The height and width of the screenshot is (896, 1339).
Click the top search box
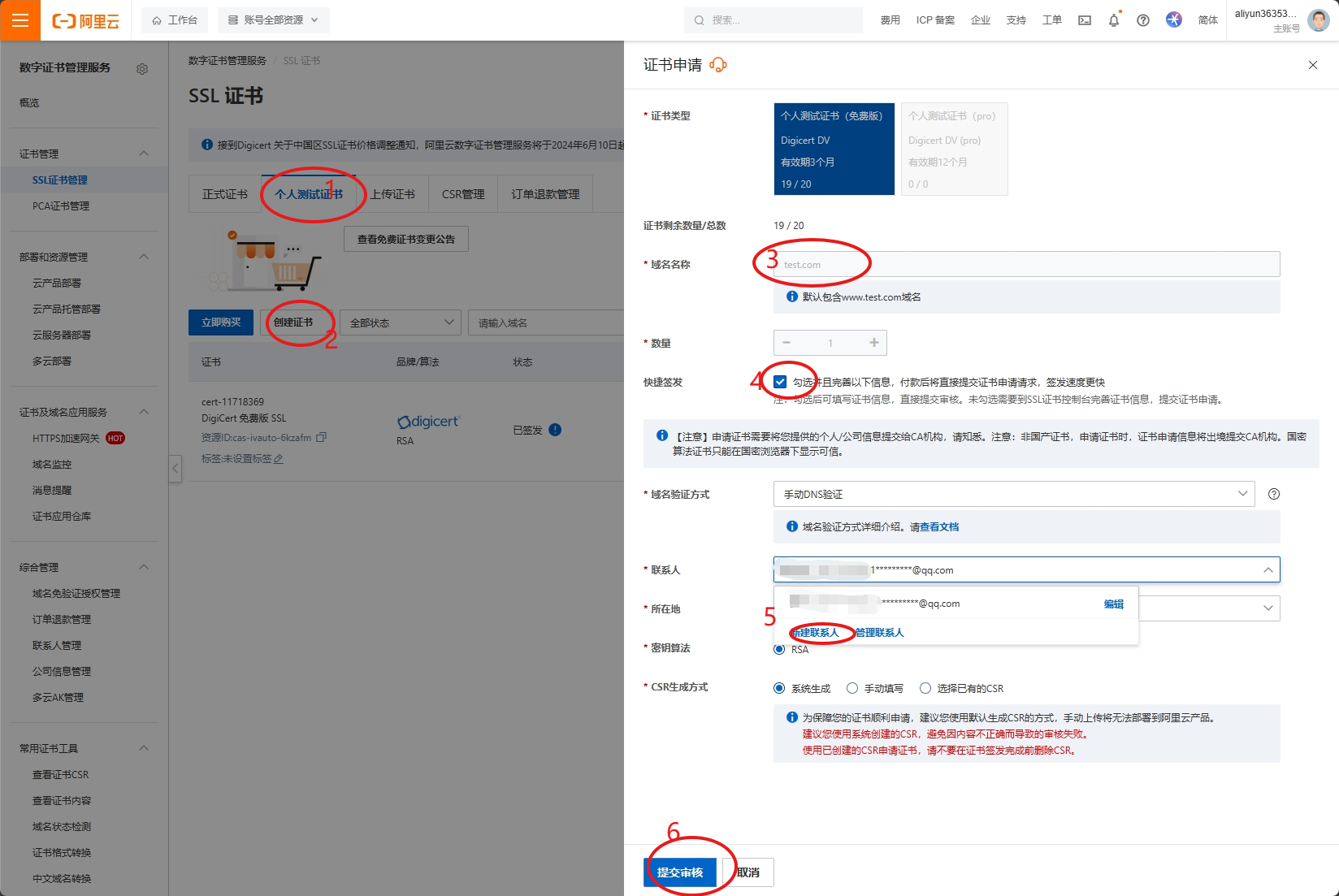click(x=773, y=20)
